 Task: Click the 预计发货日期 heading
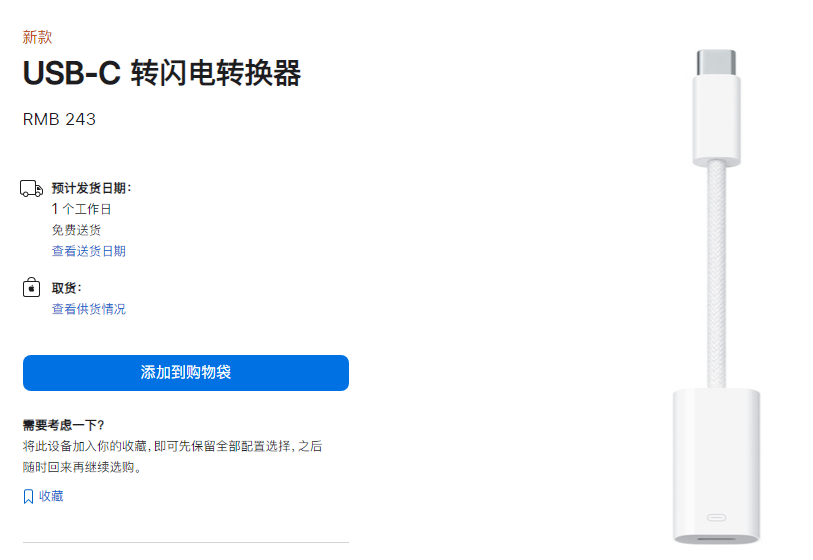pos(91,188)
